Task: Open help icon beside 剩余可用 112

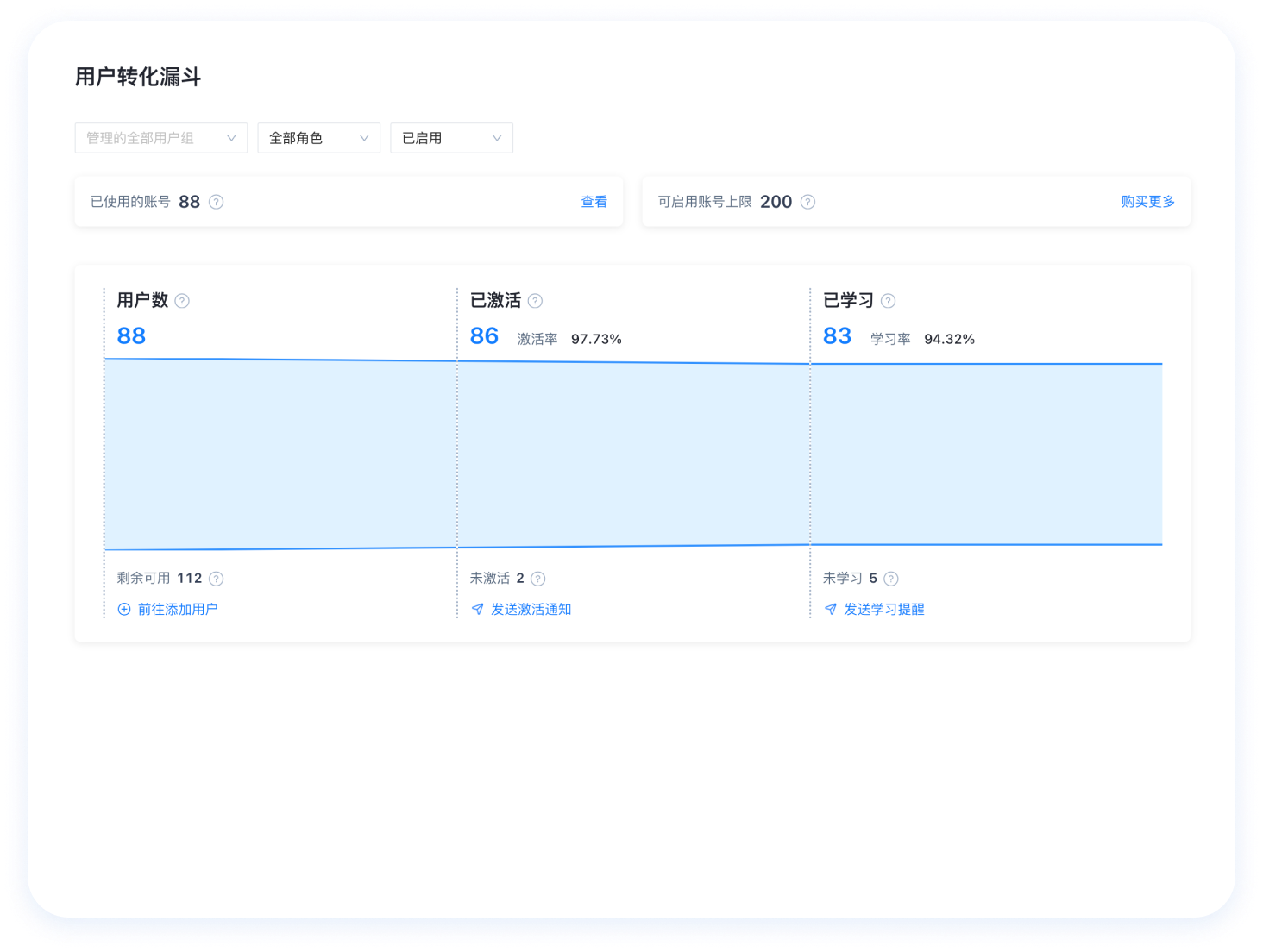Action: 217,579
